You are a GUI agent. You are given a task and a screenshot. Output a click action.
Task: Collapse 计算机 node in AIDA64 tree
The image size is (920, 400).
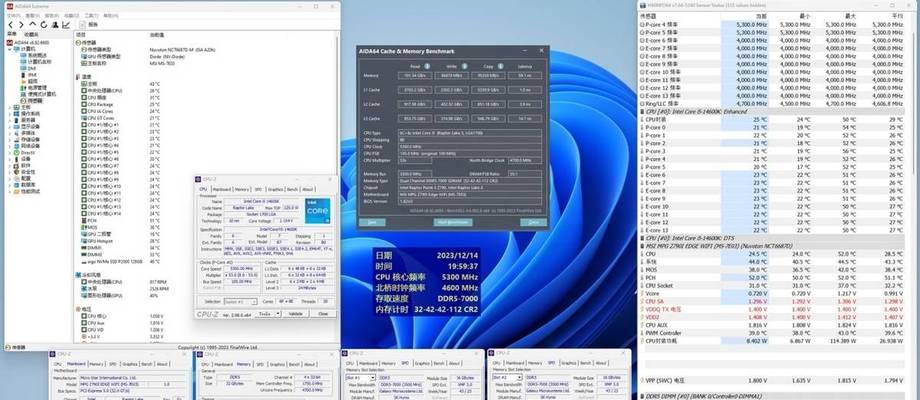(10, 49)
